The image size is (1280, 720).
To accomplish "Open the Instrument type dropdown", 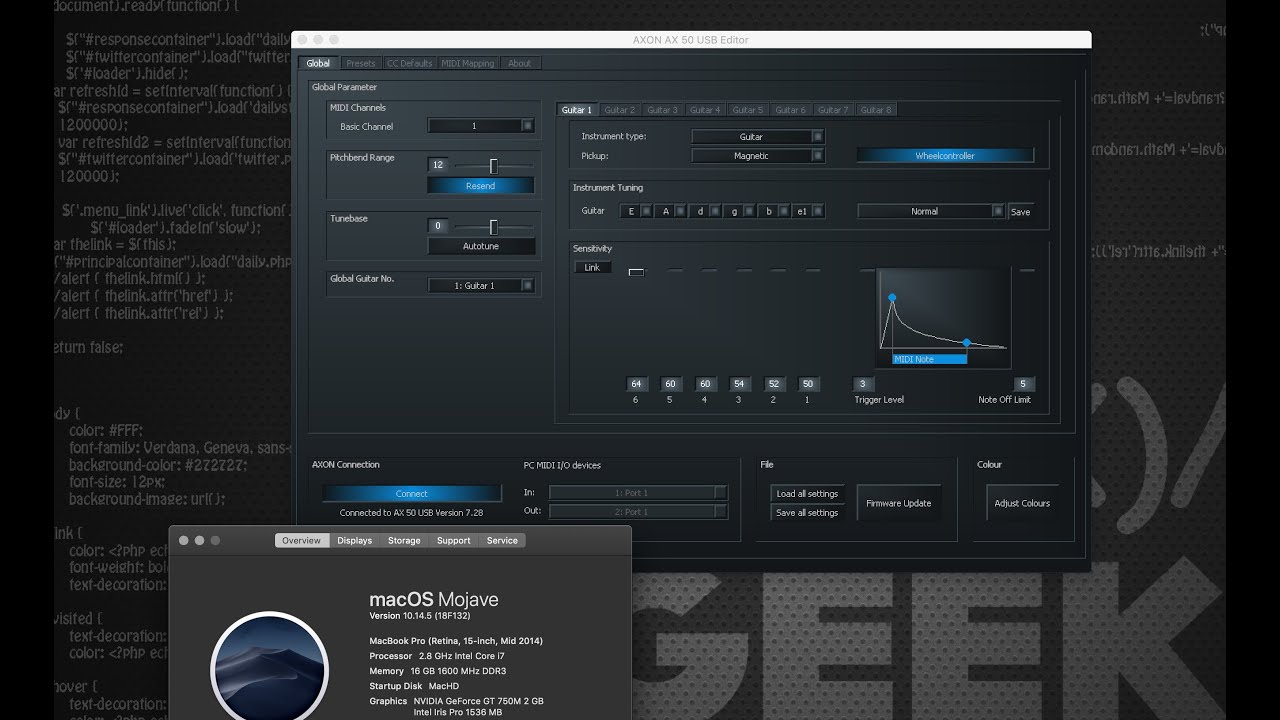I will pos(757,137).
